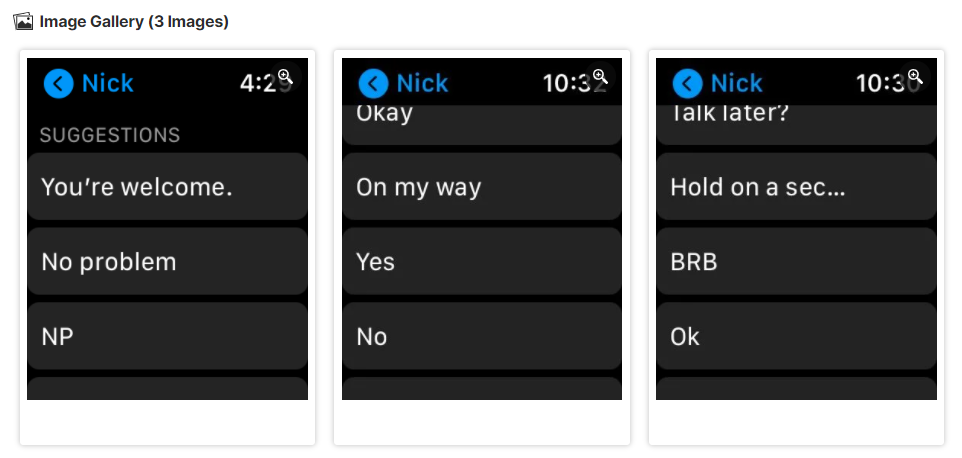The image size is (962, 458).
Task: Click the back arrow in third screenshot
Action: click(x=688, y=83)
